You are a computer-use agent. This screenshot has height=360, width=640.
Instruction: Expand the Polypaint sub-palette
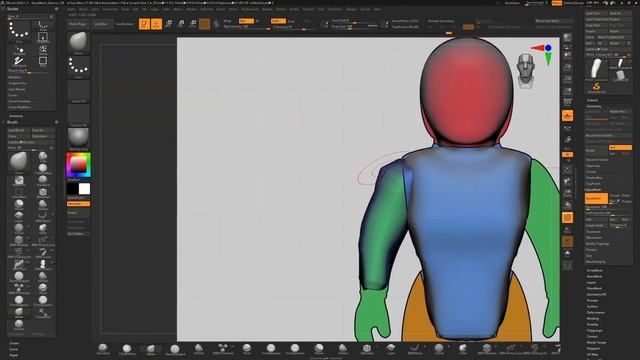(x=593, y=349)
